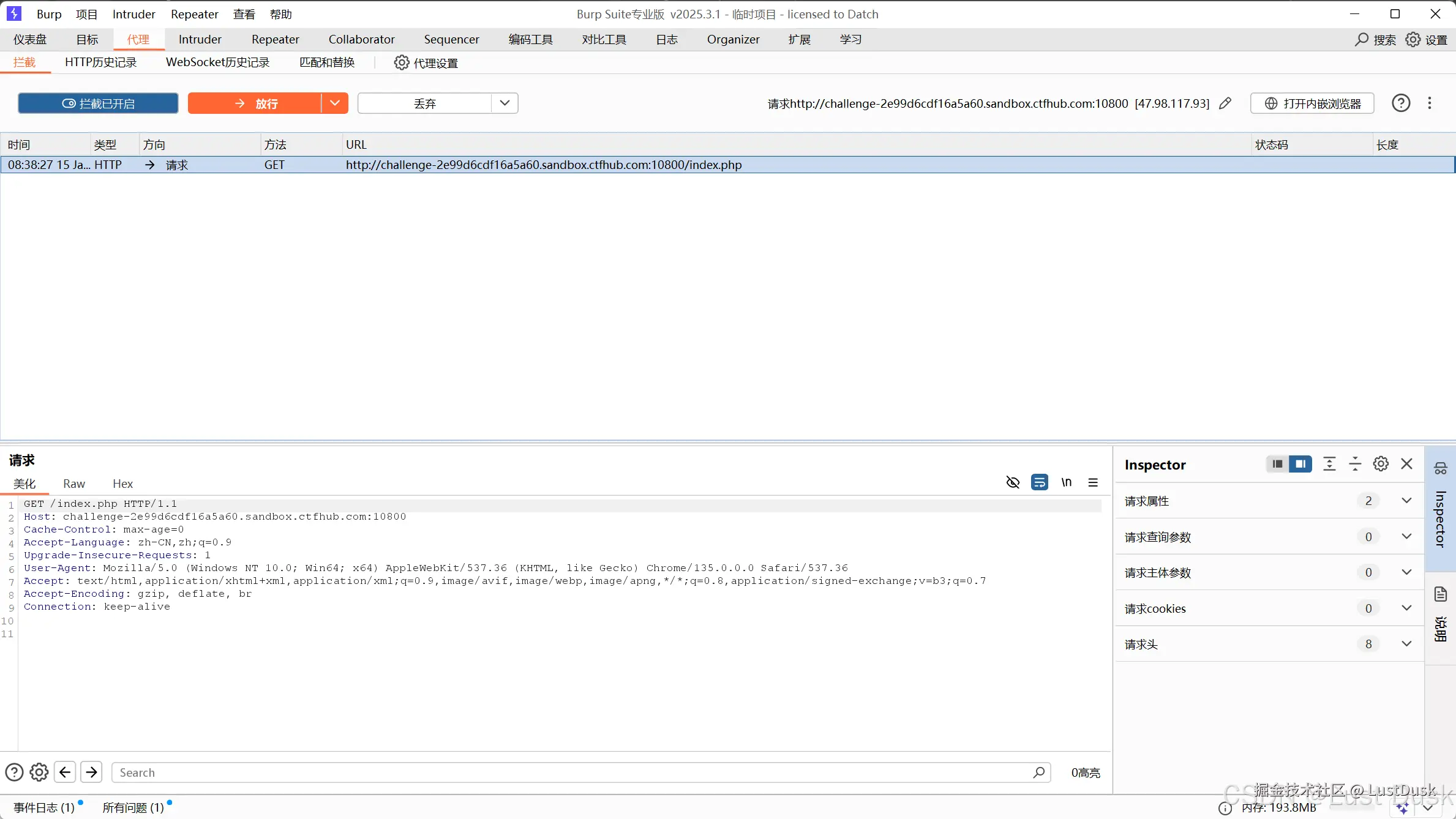Close the Inspector panel
This screenshot has width=1456, height=819.
coord(1407,464)
